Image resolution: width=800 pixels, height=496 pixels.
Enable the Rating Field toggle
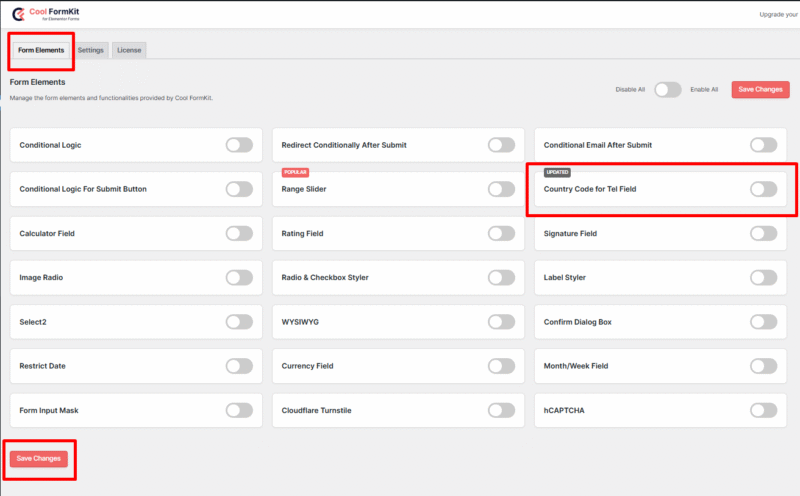[x=501, y=234]
